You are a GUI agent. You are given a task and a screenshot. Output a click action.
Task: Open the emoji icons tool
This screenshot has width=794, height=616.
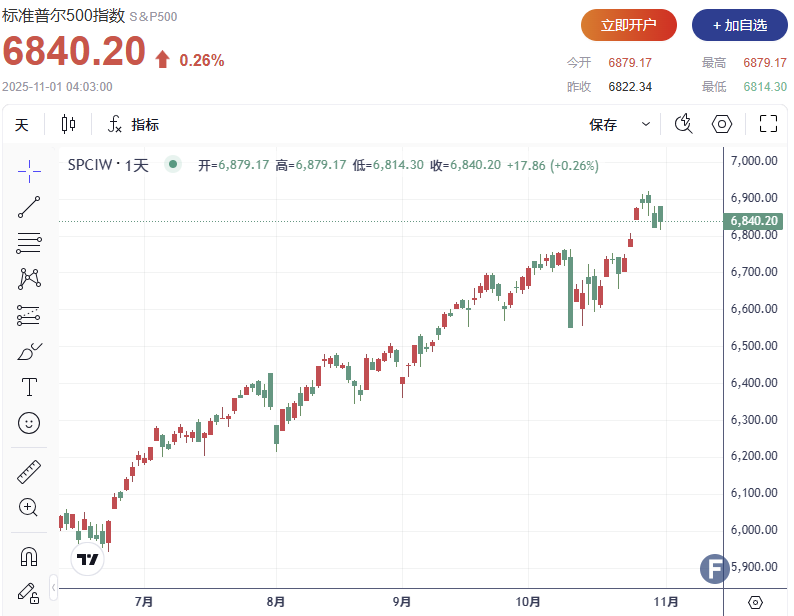tap(29, 423)
